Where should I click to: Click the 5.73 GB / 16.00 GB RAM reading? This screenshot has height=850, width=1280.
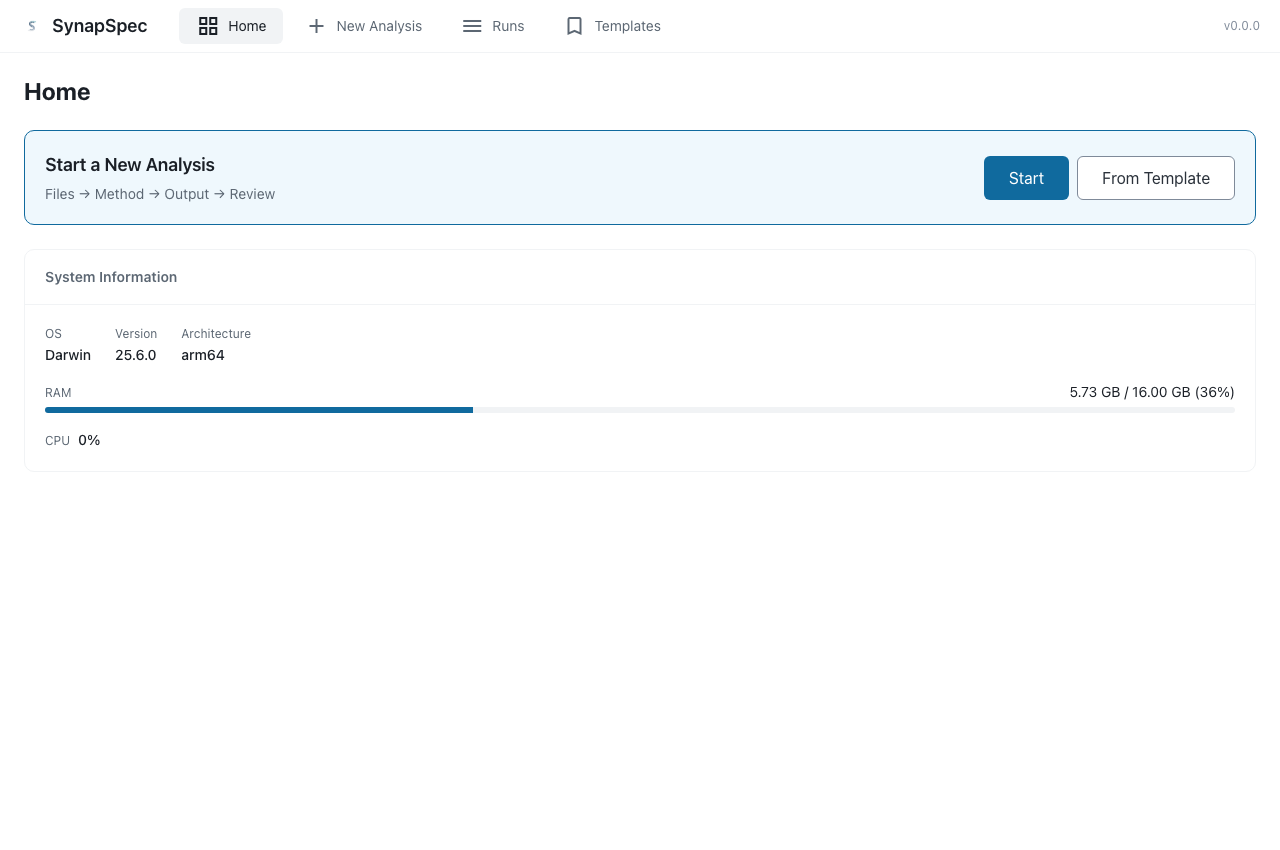click(1152, 392)
